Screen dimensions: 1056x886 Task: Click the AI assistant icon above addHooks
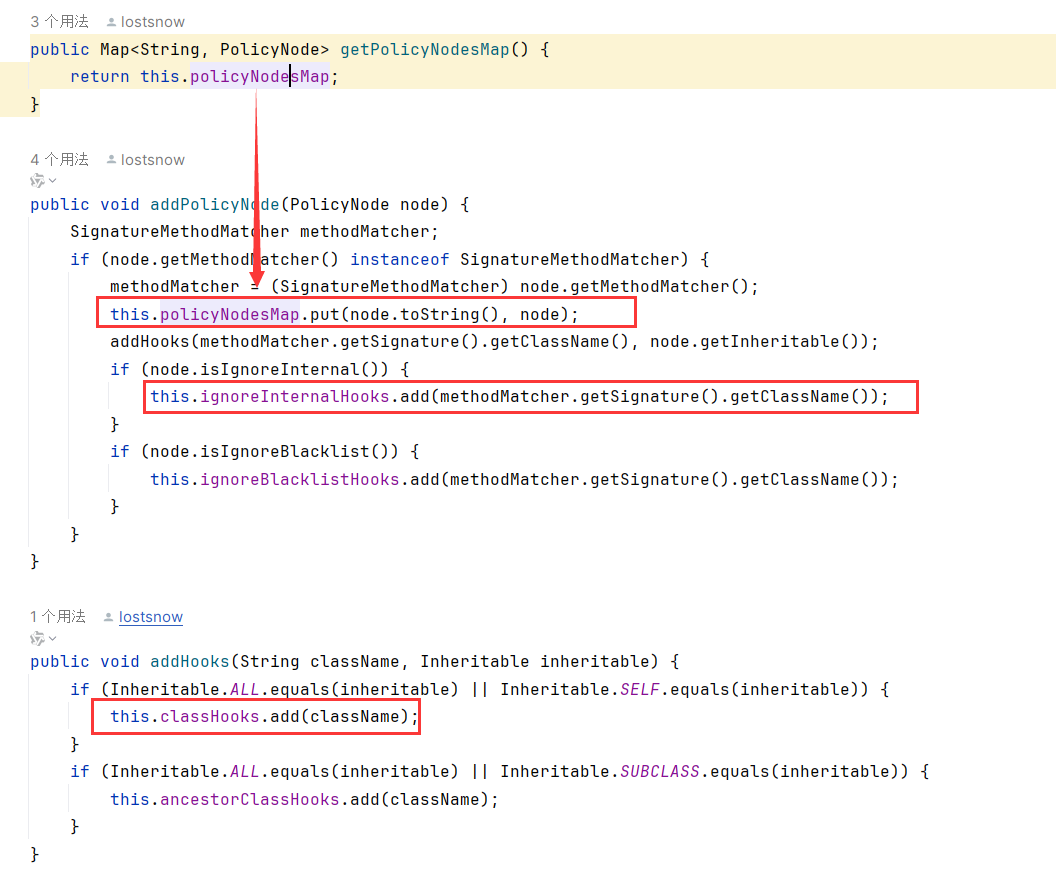pyautogui.click(x=37, y=638)
